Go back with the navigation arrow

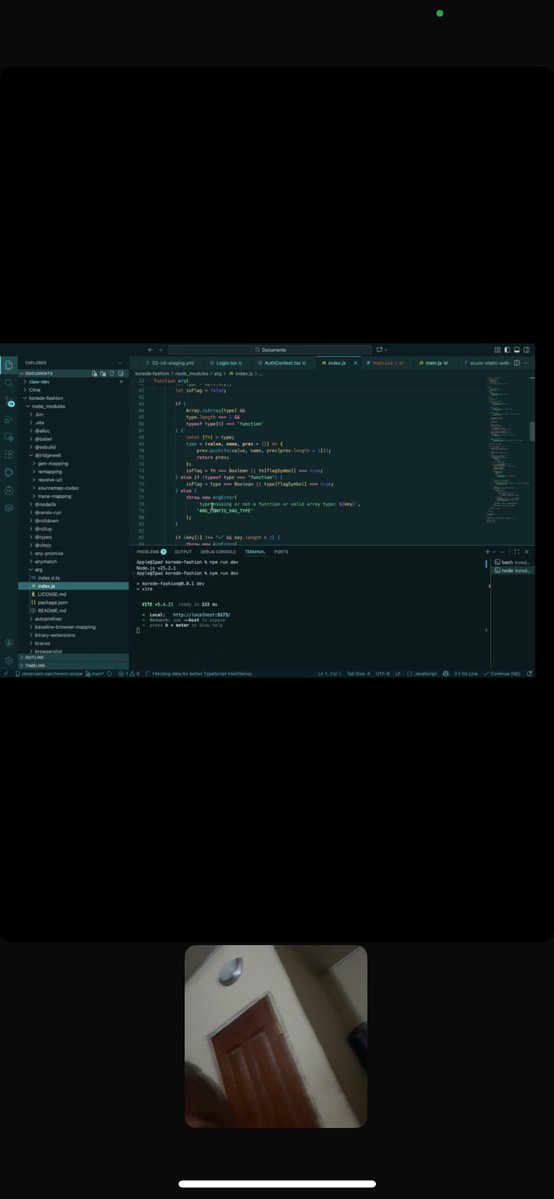150,349
